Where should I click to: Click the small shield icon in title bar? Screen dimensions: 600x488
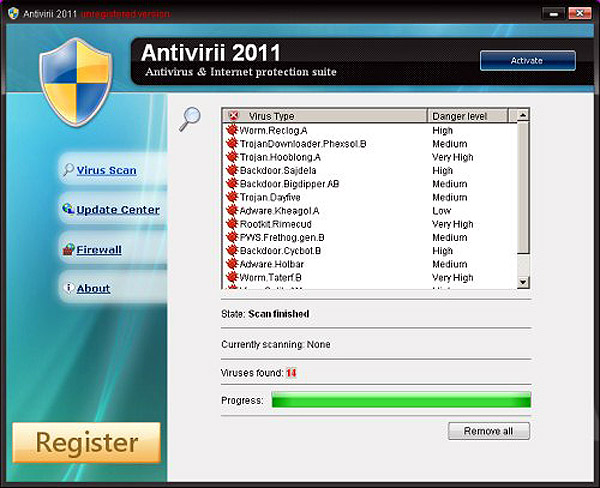pyautogui.click(x=13, y=13)
